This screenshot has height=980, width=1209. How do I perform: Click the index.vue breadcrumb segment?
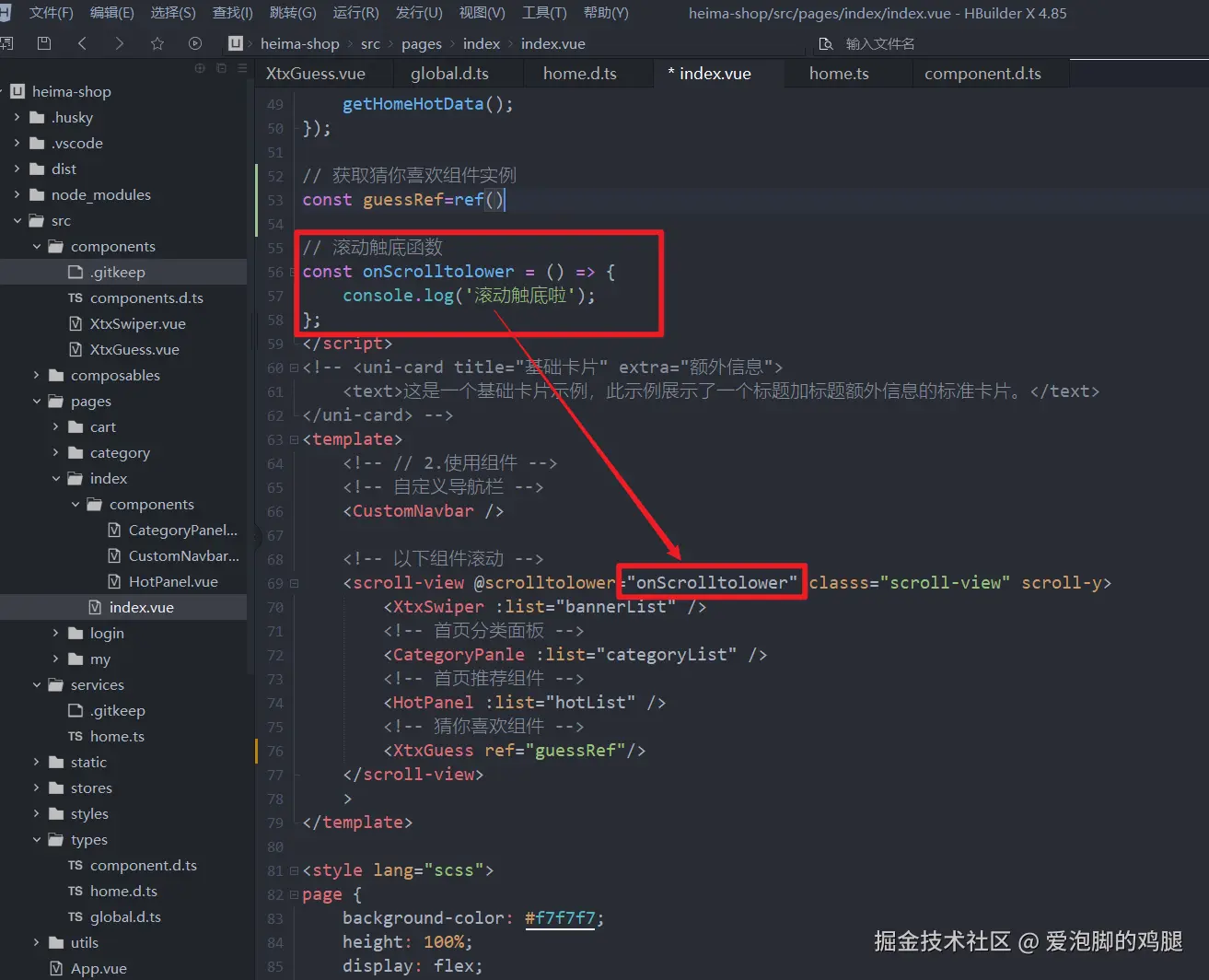click(552, 43)
